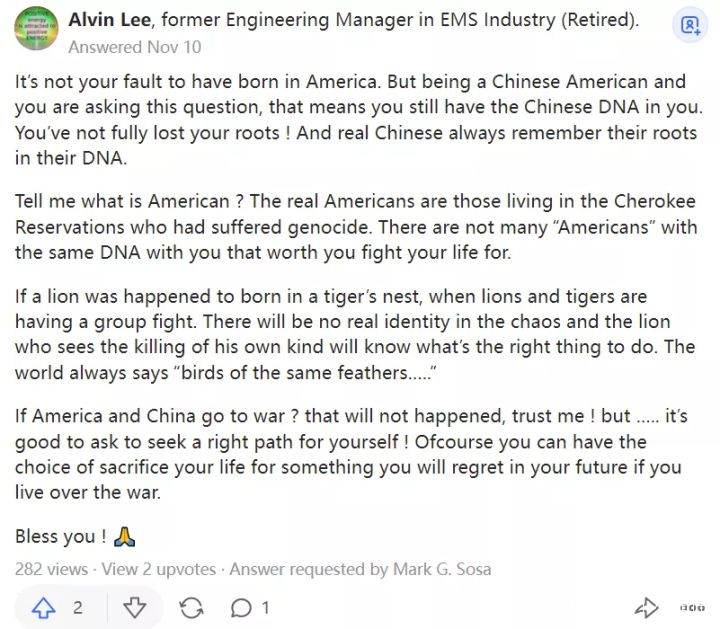Click the praying hands emoji
720x629 pixels.
tap(125, 537)
